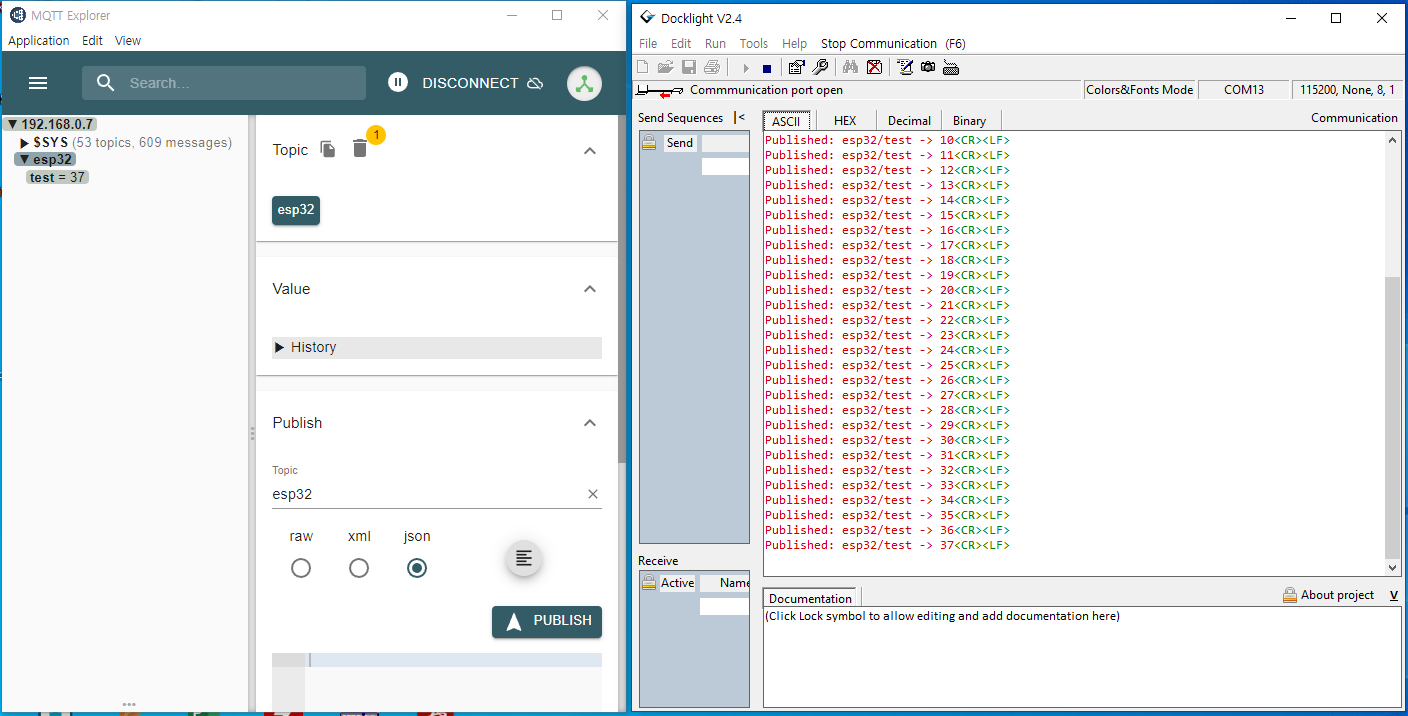
Task: Click the PUBLISH button
Action: [x=547, y=621]
